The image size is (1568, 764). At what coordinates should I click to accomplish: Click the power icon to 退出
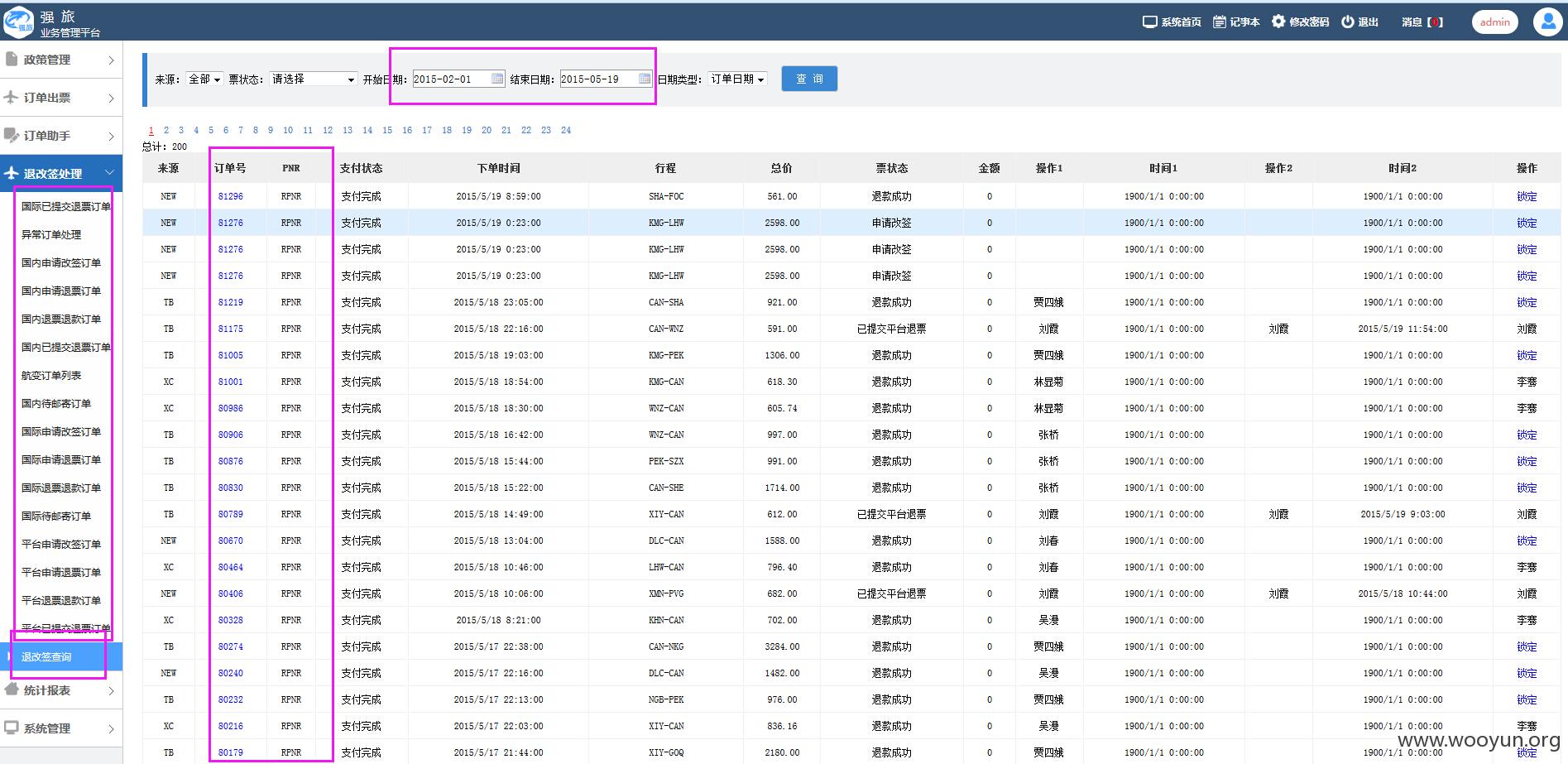coord(1348,22)
